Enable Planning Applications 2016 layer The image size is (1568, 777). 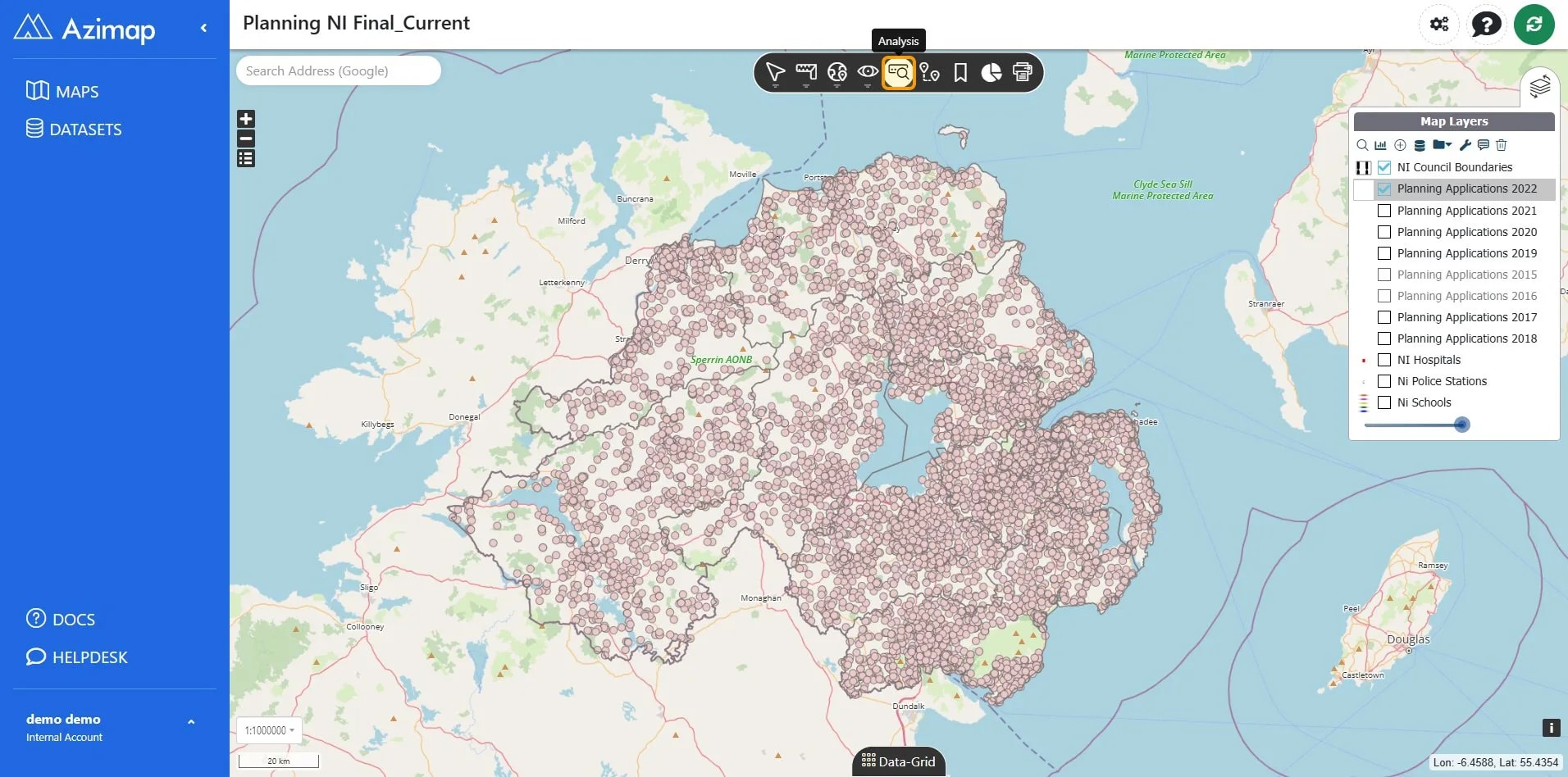click(x=1384, y=296)
